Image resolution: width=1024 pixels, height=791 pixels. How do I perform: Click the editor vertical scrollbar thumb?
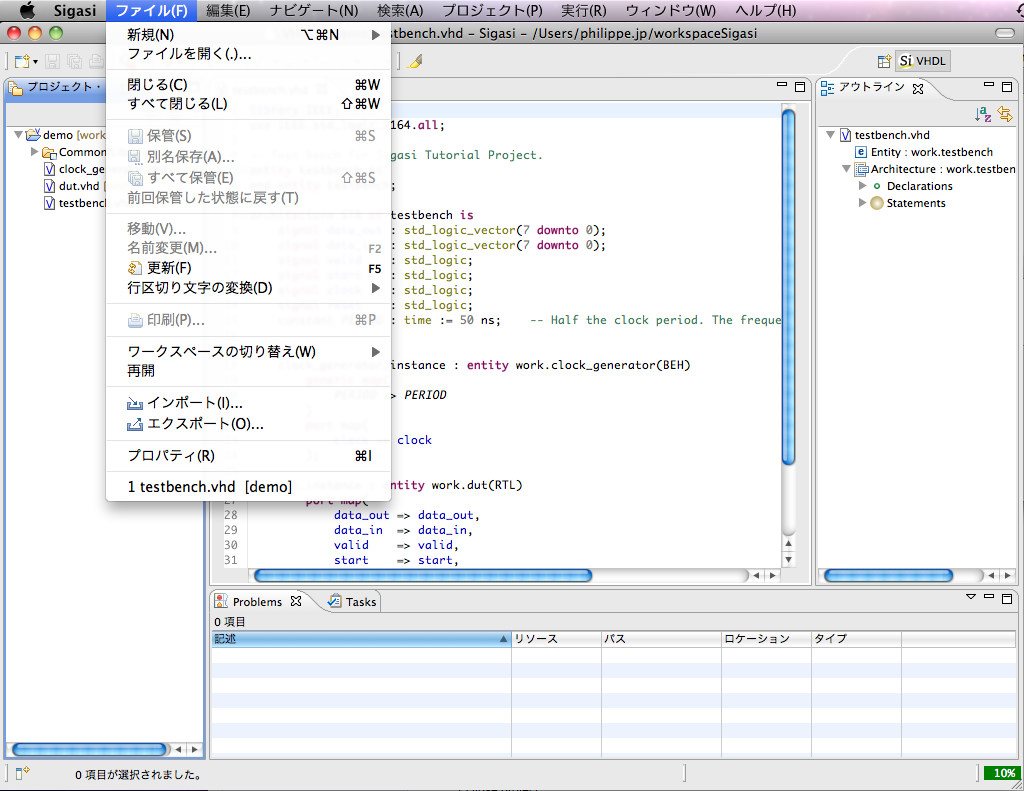(x=788, y=287)
